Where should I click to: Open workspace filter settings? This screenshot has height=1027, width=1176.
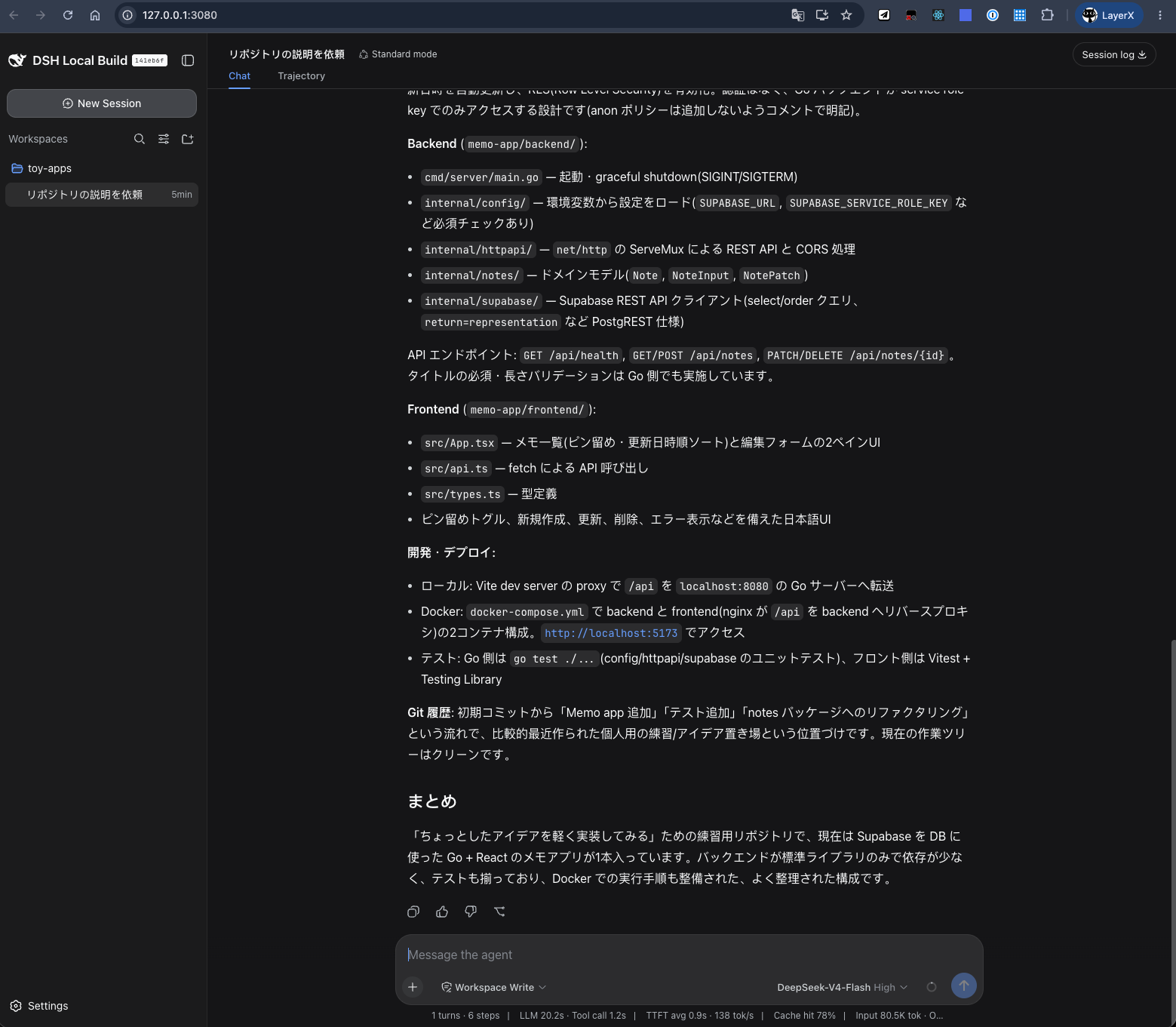[164, 139]
